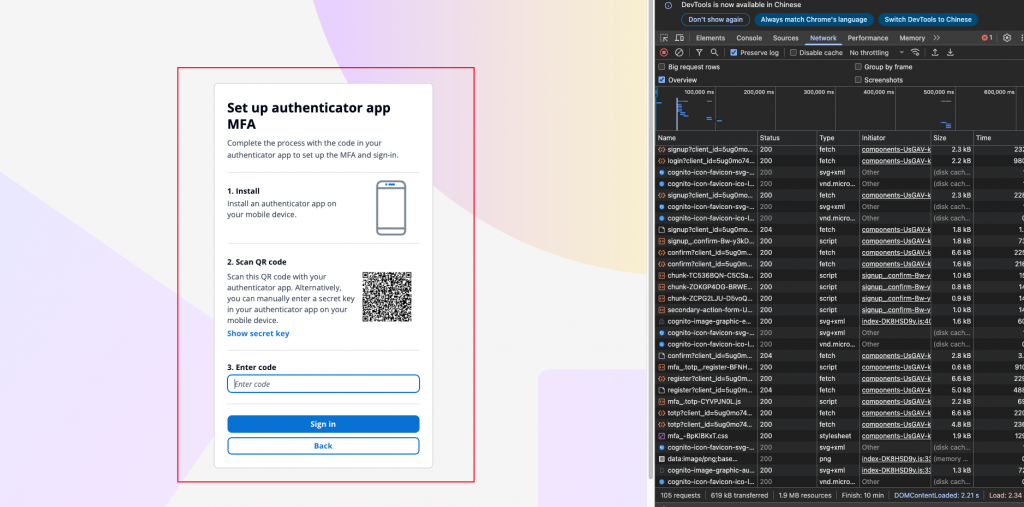Click the Sign in button
Viewport: 1024px width, 507px height.
pyautogui.click(x=323, y=424)
